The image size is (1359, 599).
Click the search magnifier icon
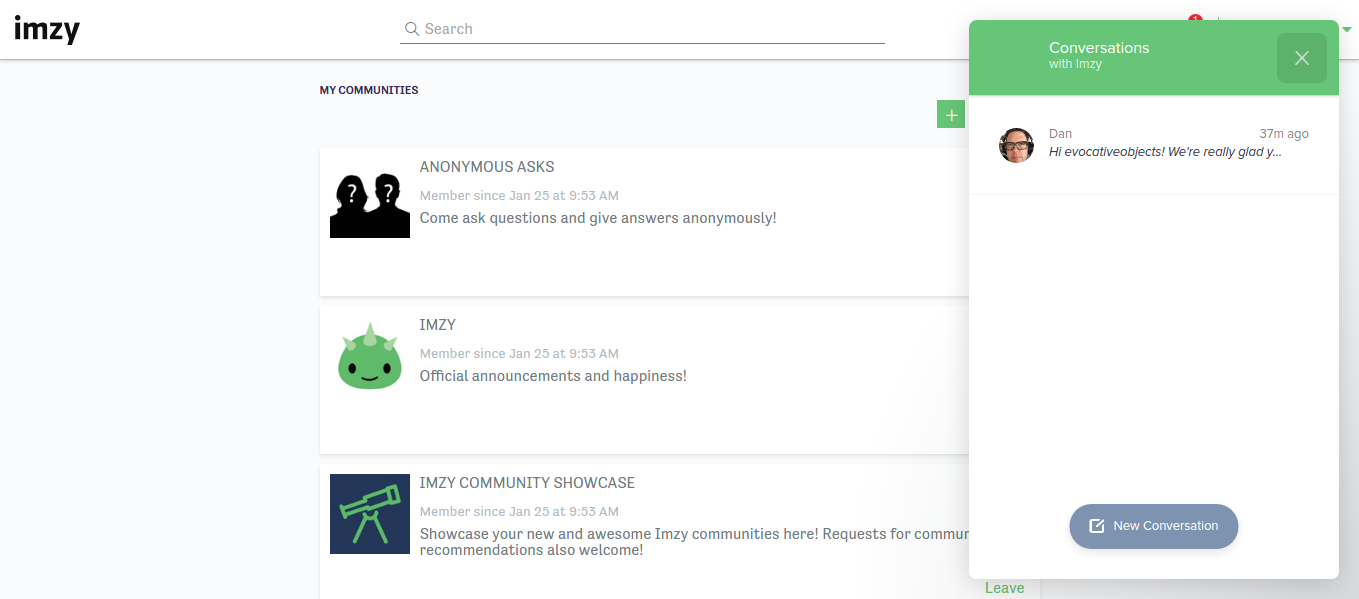(411, 29)
